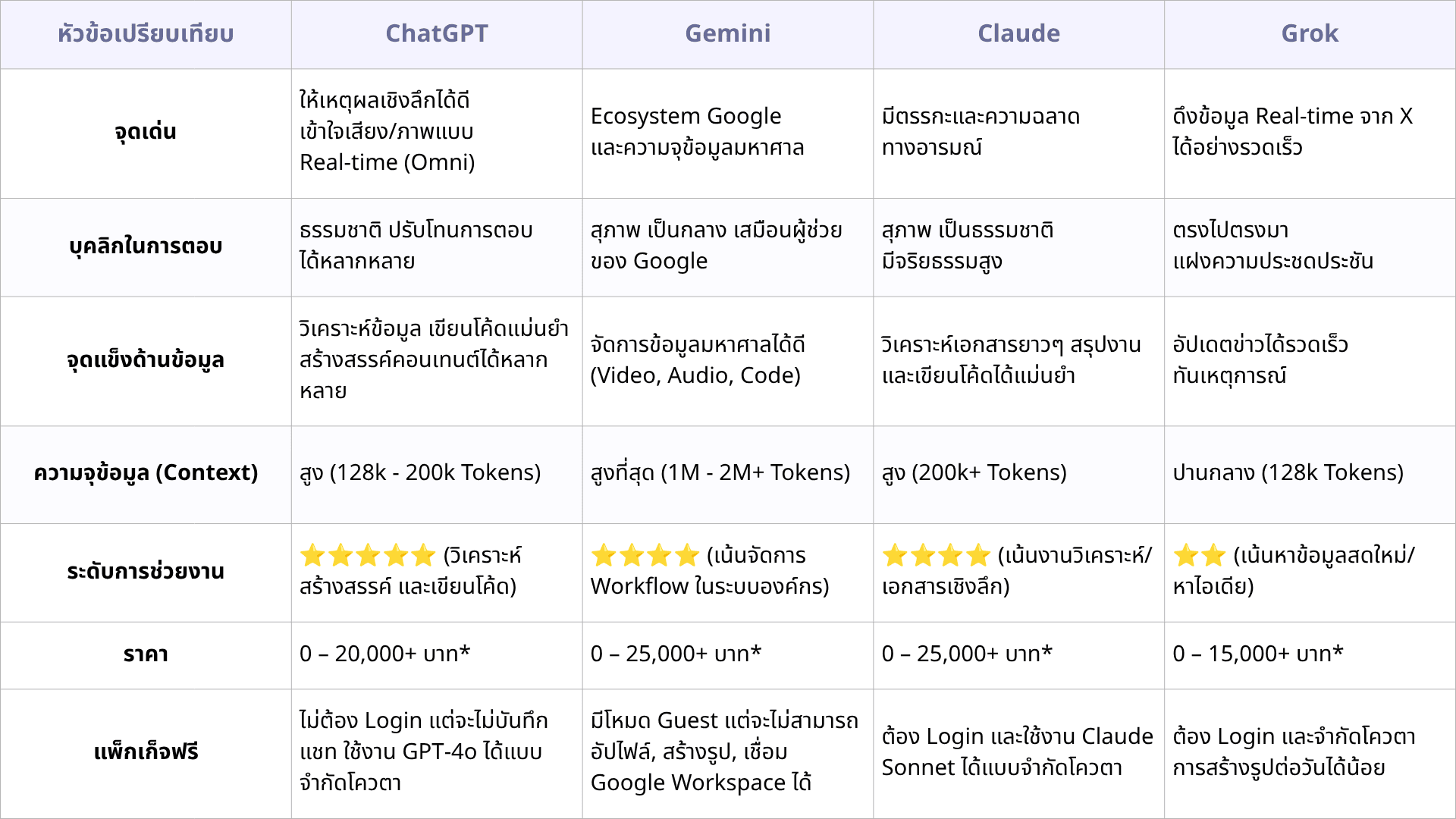Image resolution: width=1456 pixels, height=819 pixels.
Task: Select the ChatGPT column header
Action: pyautogui.click(x=437, y=33)
